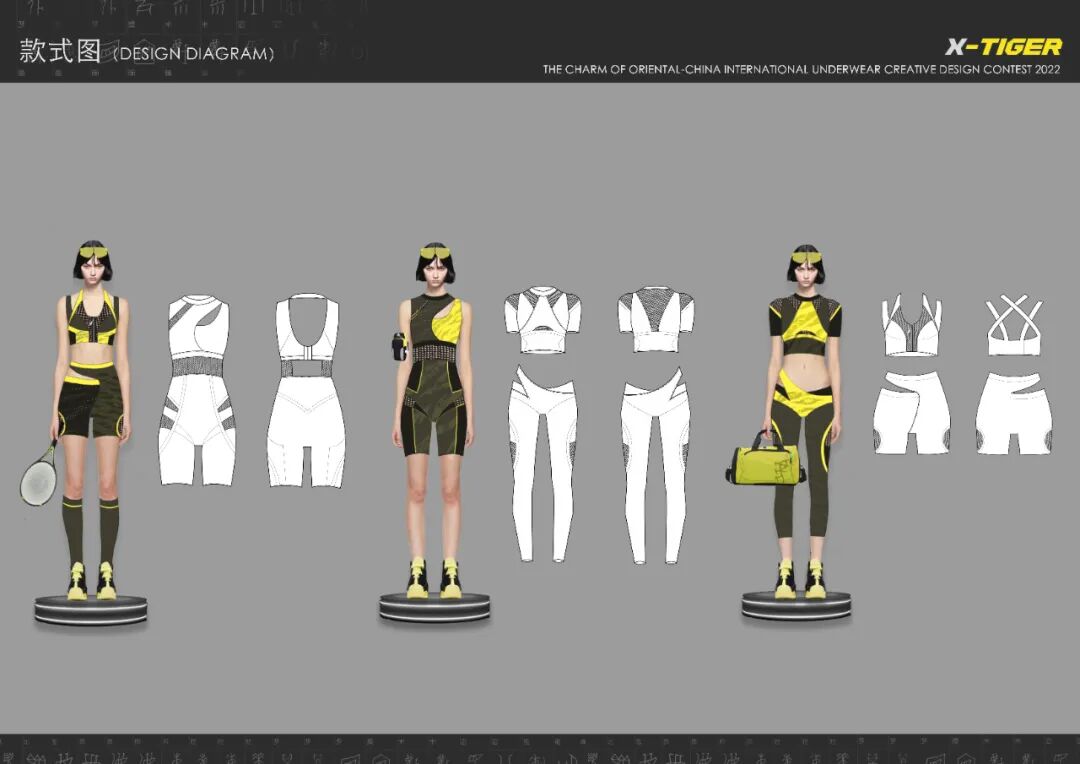Click the back shorts flat sketch
Image resolution: width=1080 pixels, height=764 pixels.
pyautogui.click(x=1014, y=413)
